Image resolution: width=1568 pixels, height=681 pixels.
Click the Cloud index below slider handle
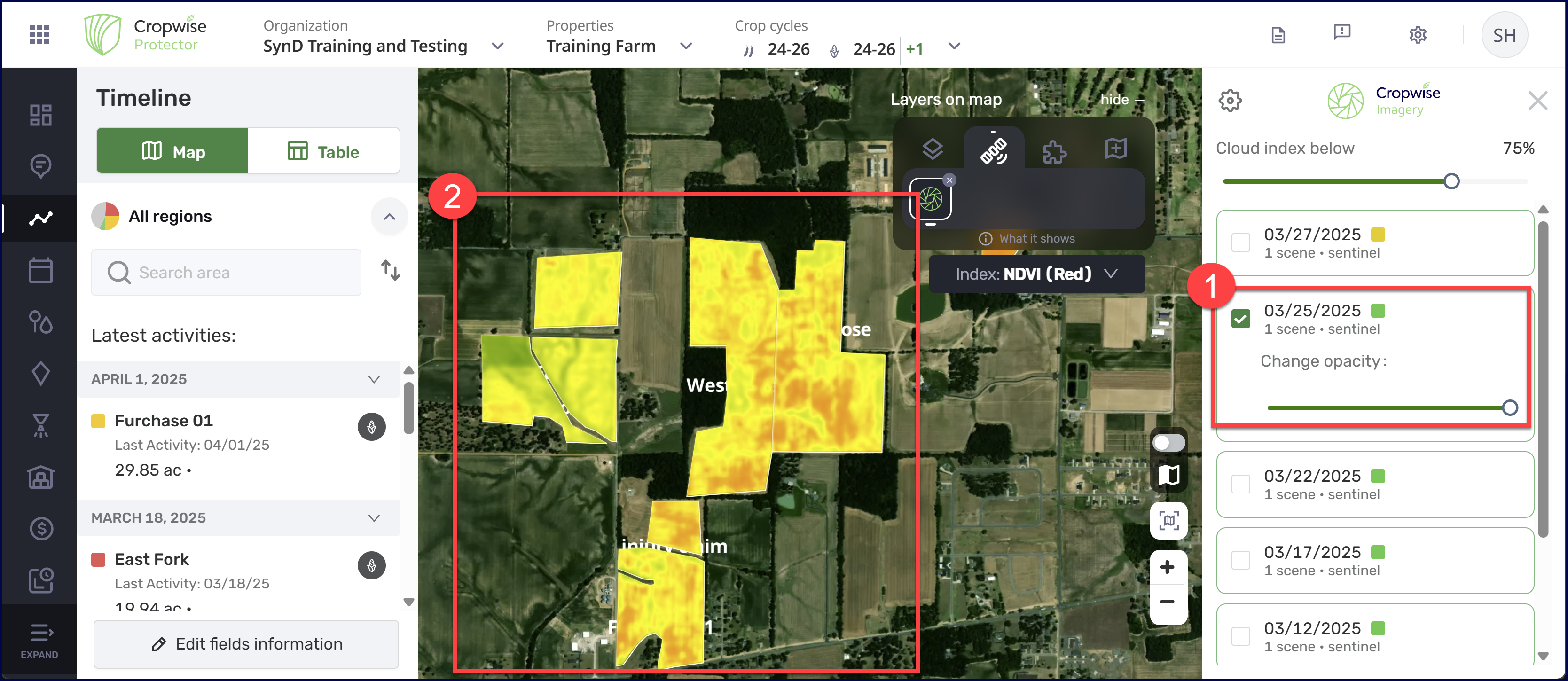click(1451, 181)
